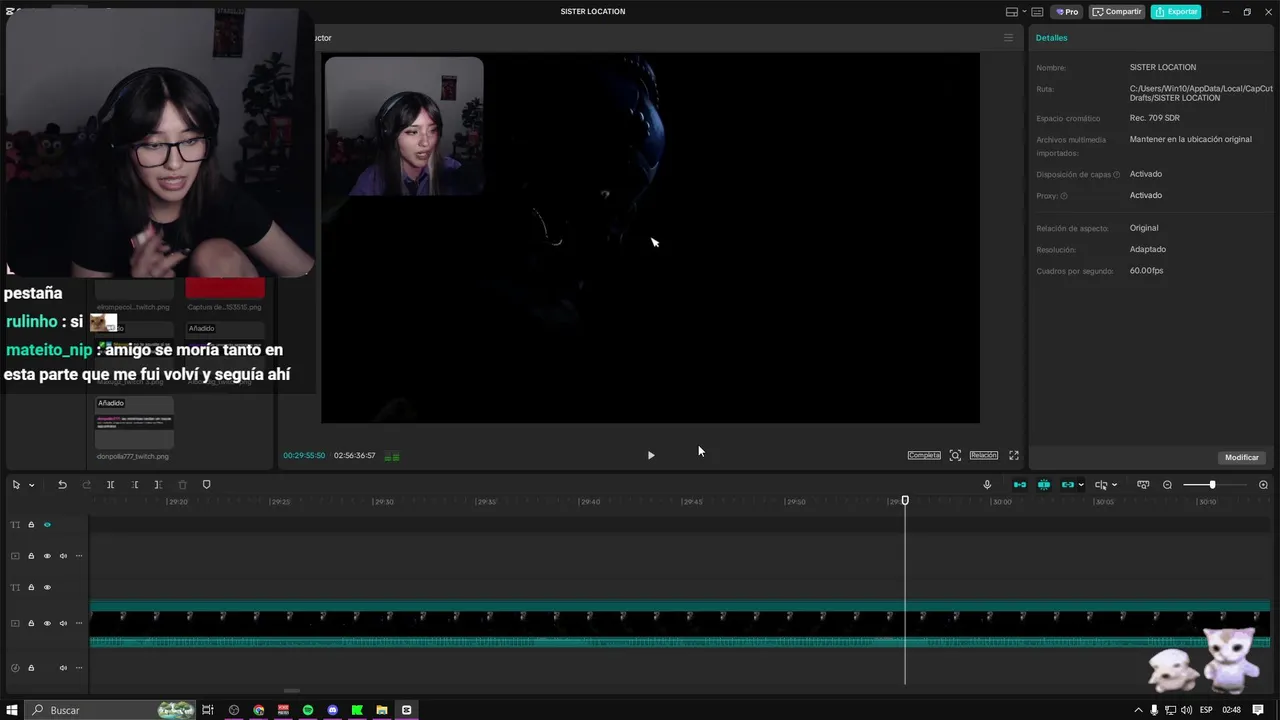
Task: Play the preview video
Action: [x=651, y=455]
